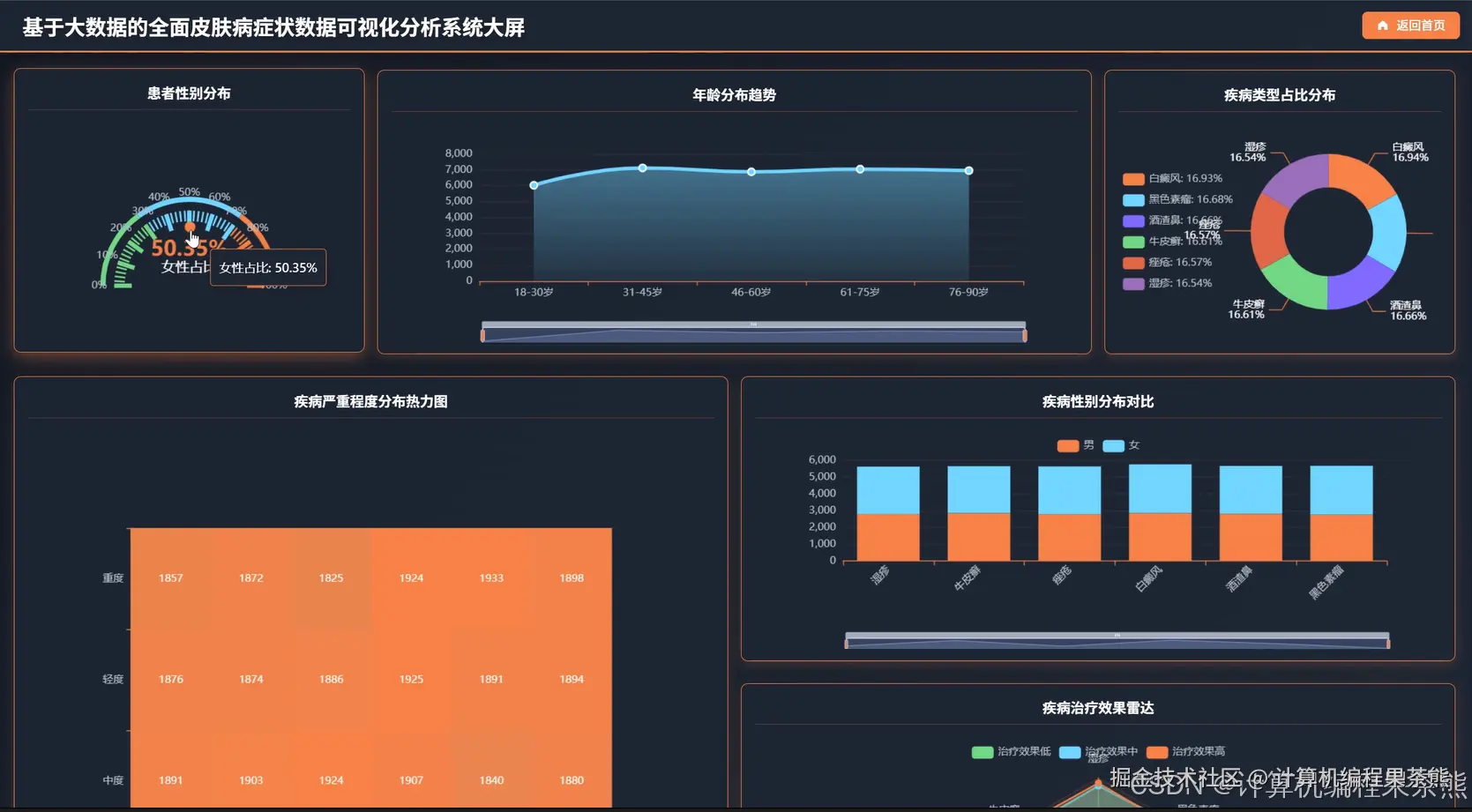The height and width of the screenshot is (812, 1472).
Task: Select the 治疗效果低 legend icon in the radar chart
Action: coord(982,752)
